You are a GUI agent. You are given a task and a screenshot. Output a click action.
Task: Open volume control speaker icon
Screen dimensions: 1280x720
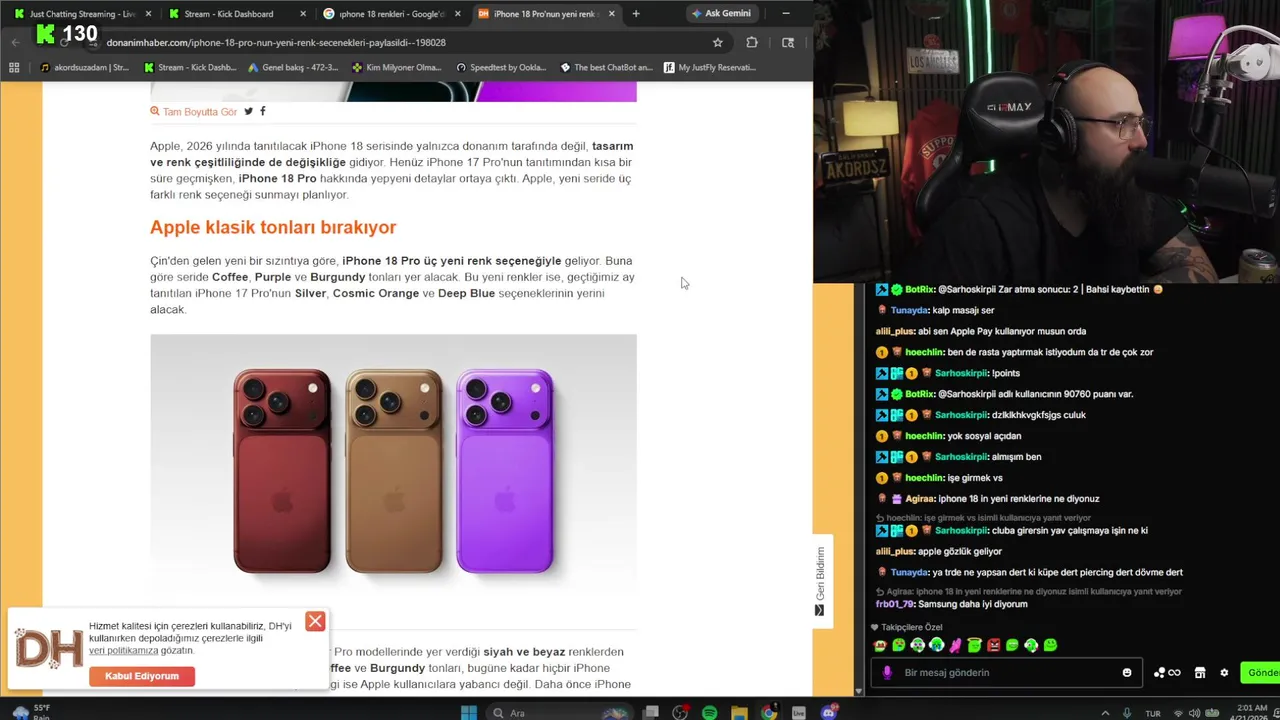pyautogui.click(x=1193, y=713)
